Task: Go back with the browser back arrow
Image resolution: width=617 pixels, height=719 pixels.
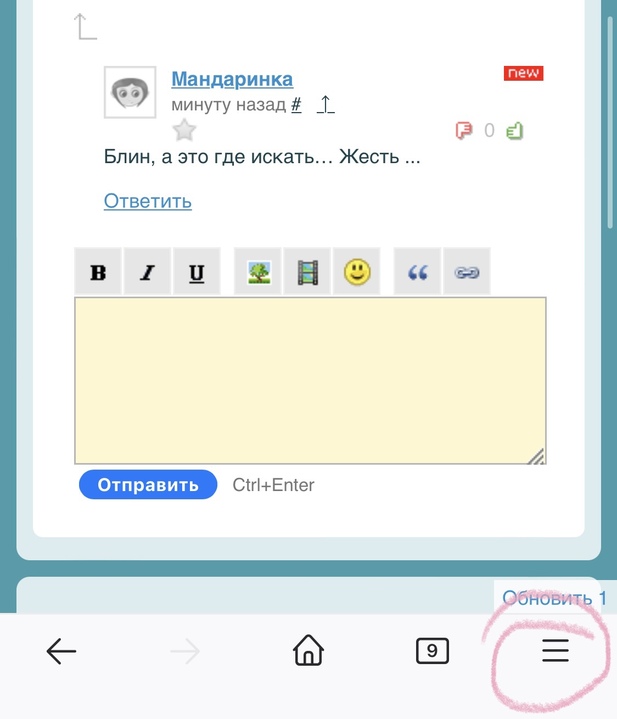Action: click(x=61, y=651)
